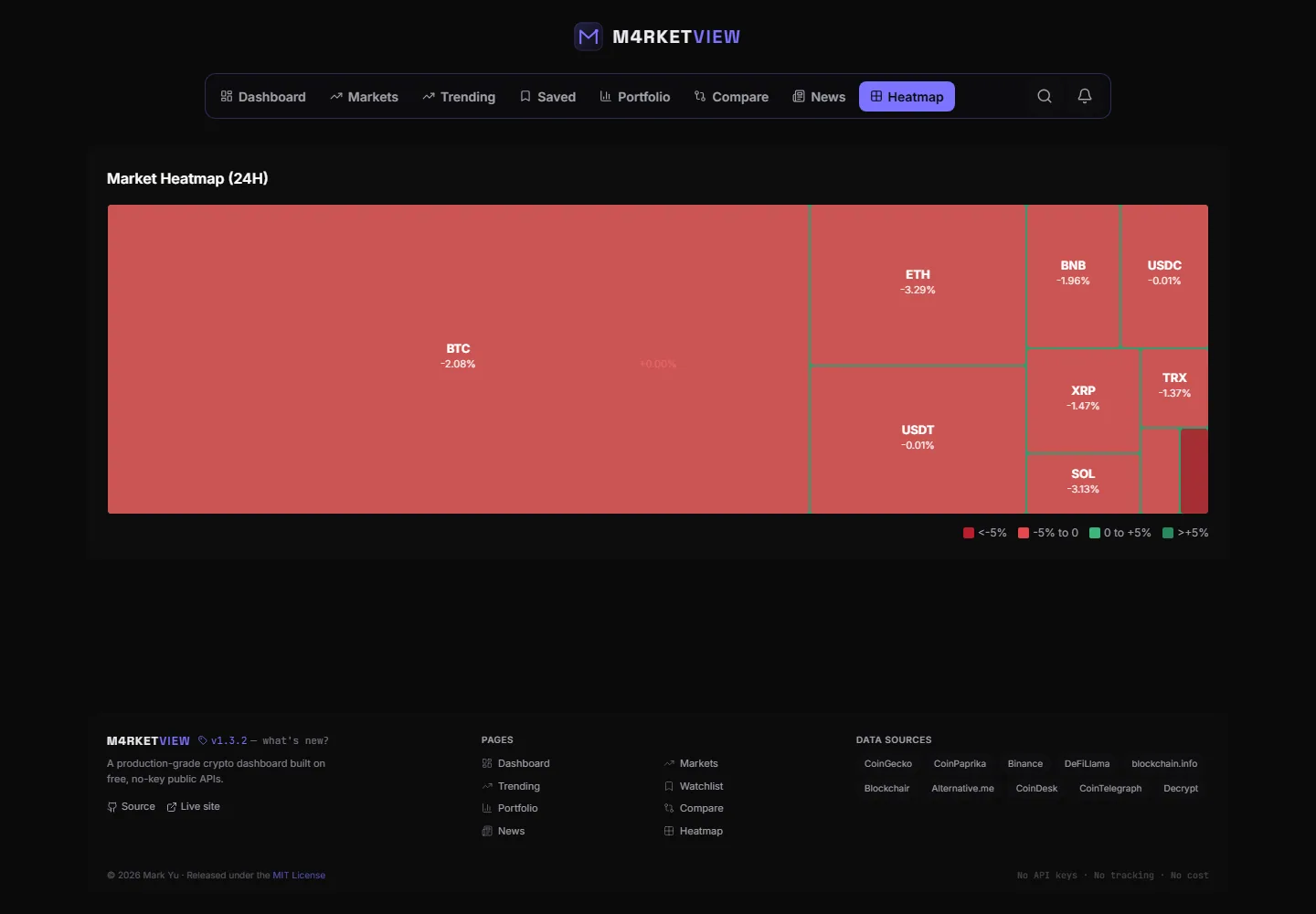Switch to Trending tab in navbar

[x=459, y=97]
